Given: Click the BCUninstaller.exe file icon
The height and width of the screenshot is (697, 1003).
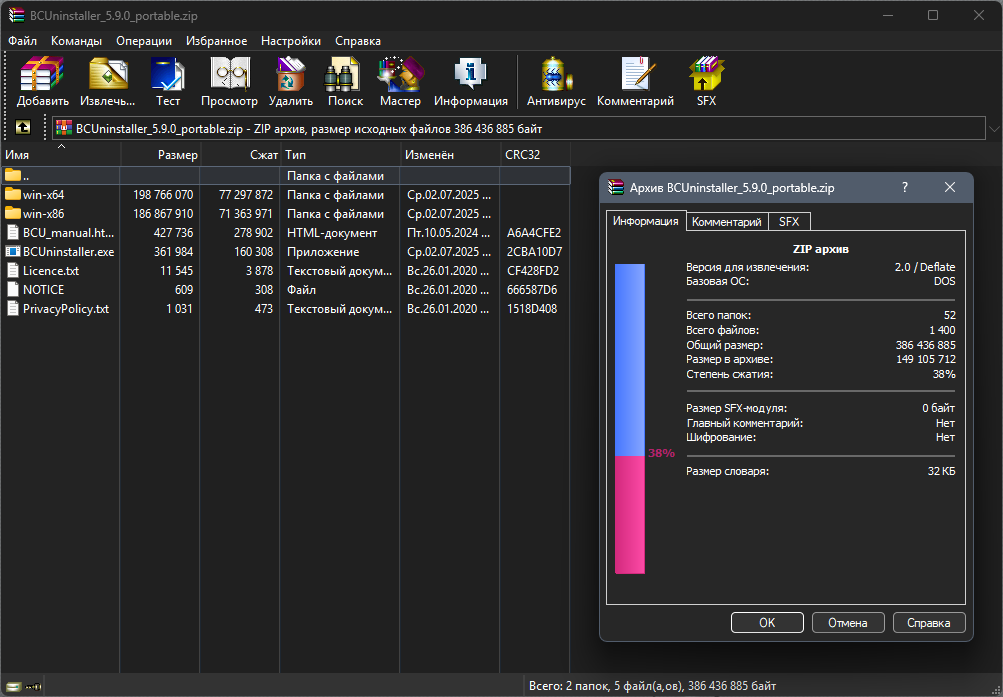Looking at the screenshot, I should click(x=13, y=251).
